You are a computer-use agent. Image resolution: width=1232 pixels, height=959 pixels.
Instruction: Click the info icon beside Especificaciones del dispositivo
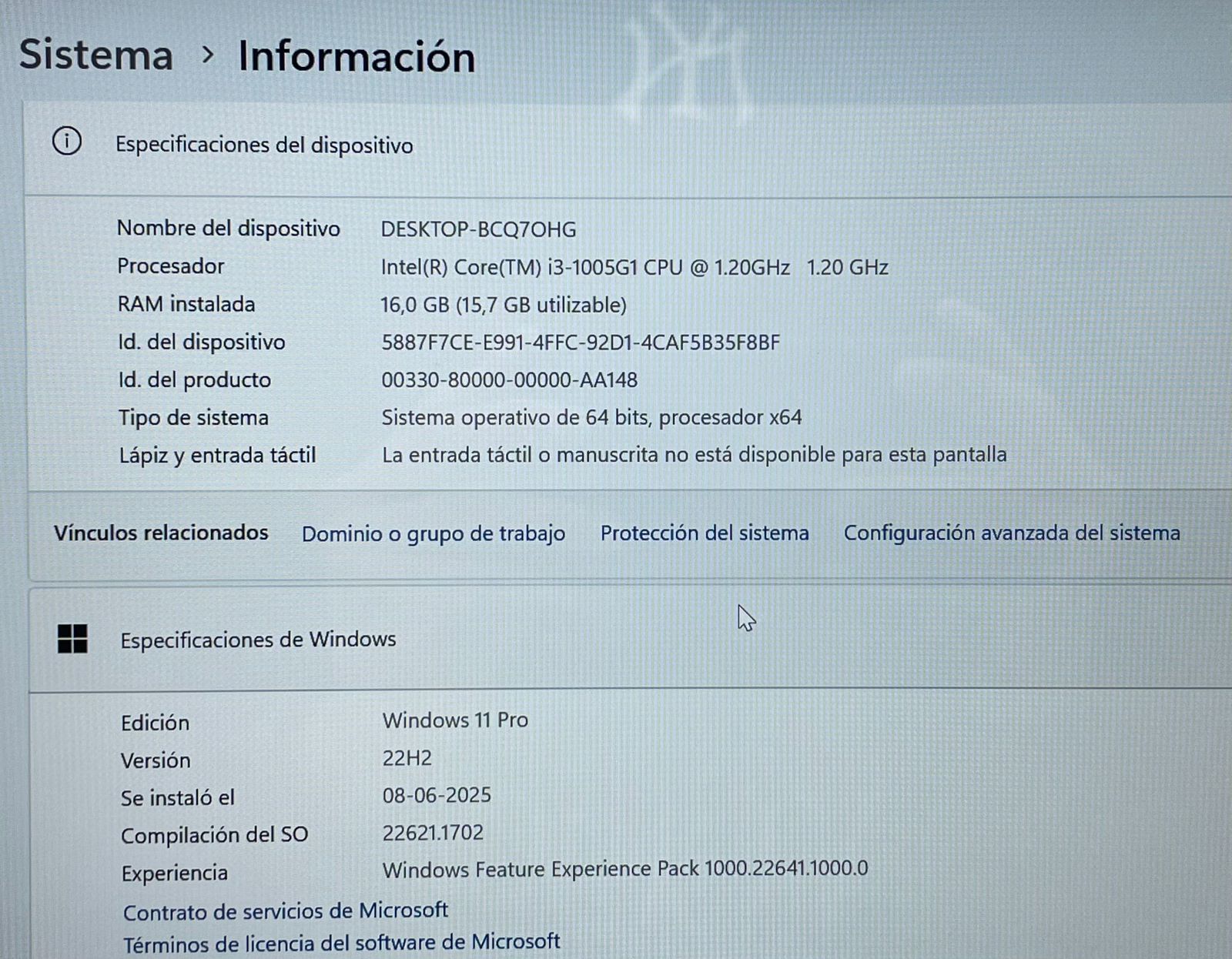(x=67, y=142)
